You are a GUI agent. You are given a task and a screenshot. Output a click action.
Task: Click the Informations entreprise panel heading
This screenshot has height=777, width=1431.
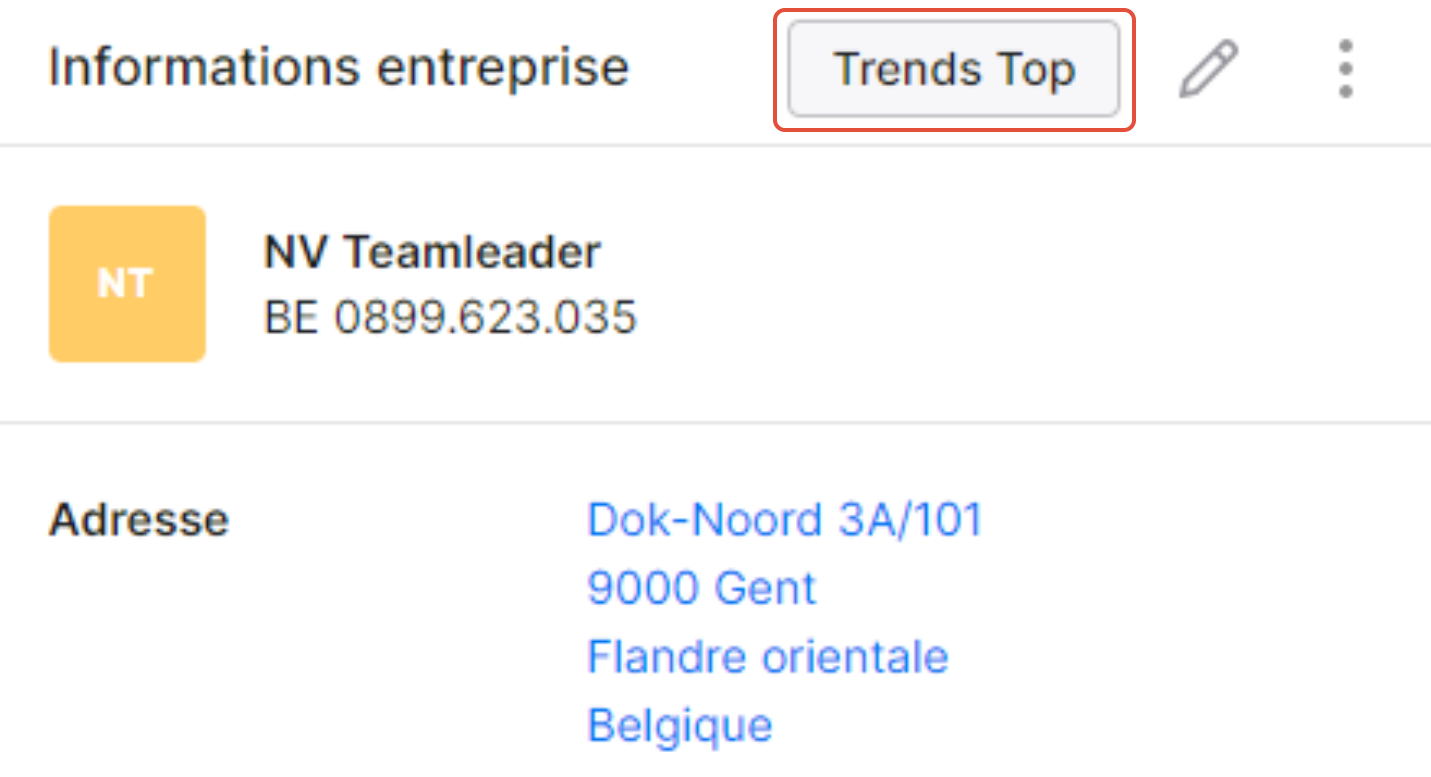coord(339,68)
